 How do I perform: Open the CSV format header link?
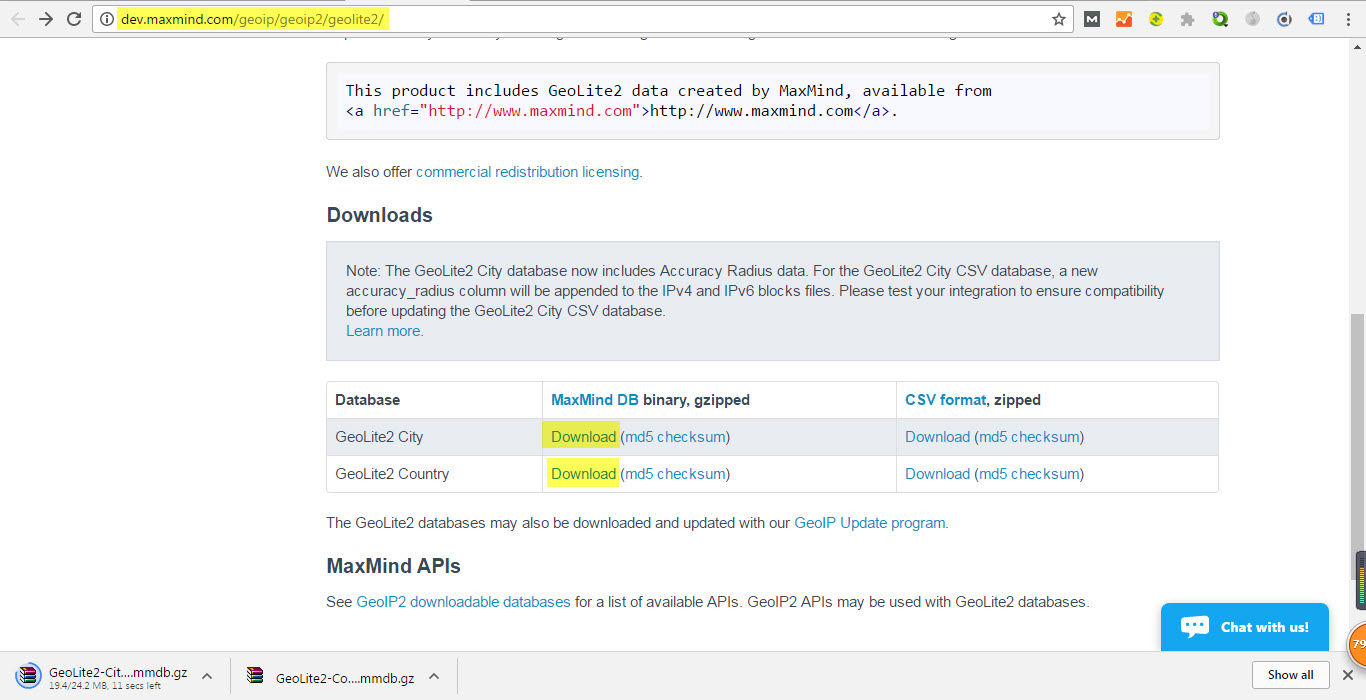945,400
